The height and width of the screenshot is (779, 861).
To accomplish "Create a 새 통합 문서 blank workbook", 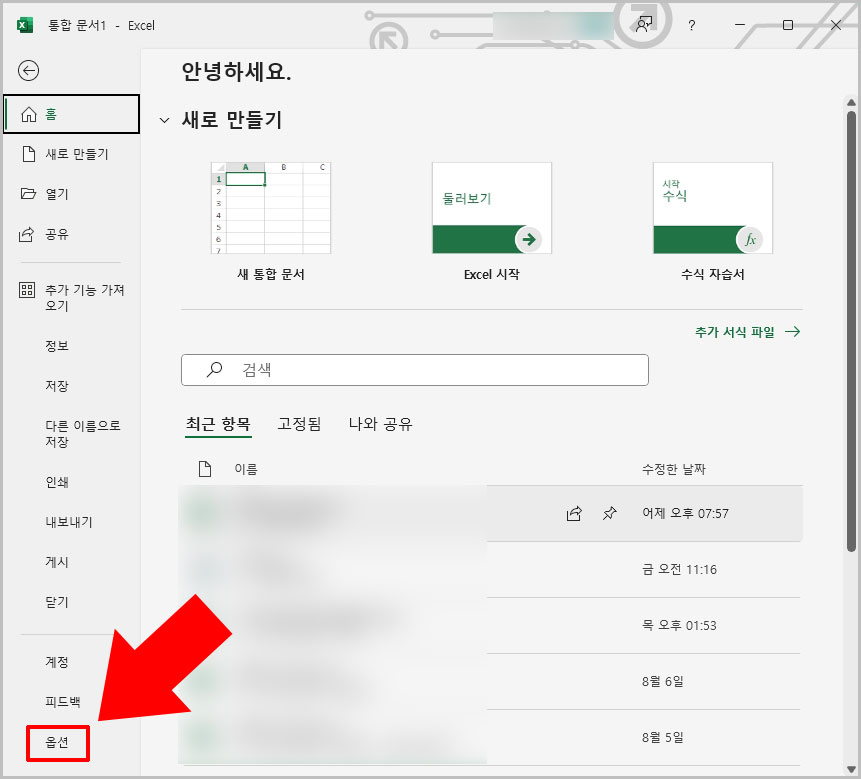I will pyautogui.click(x=271, y=221).
